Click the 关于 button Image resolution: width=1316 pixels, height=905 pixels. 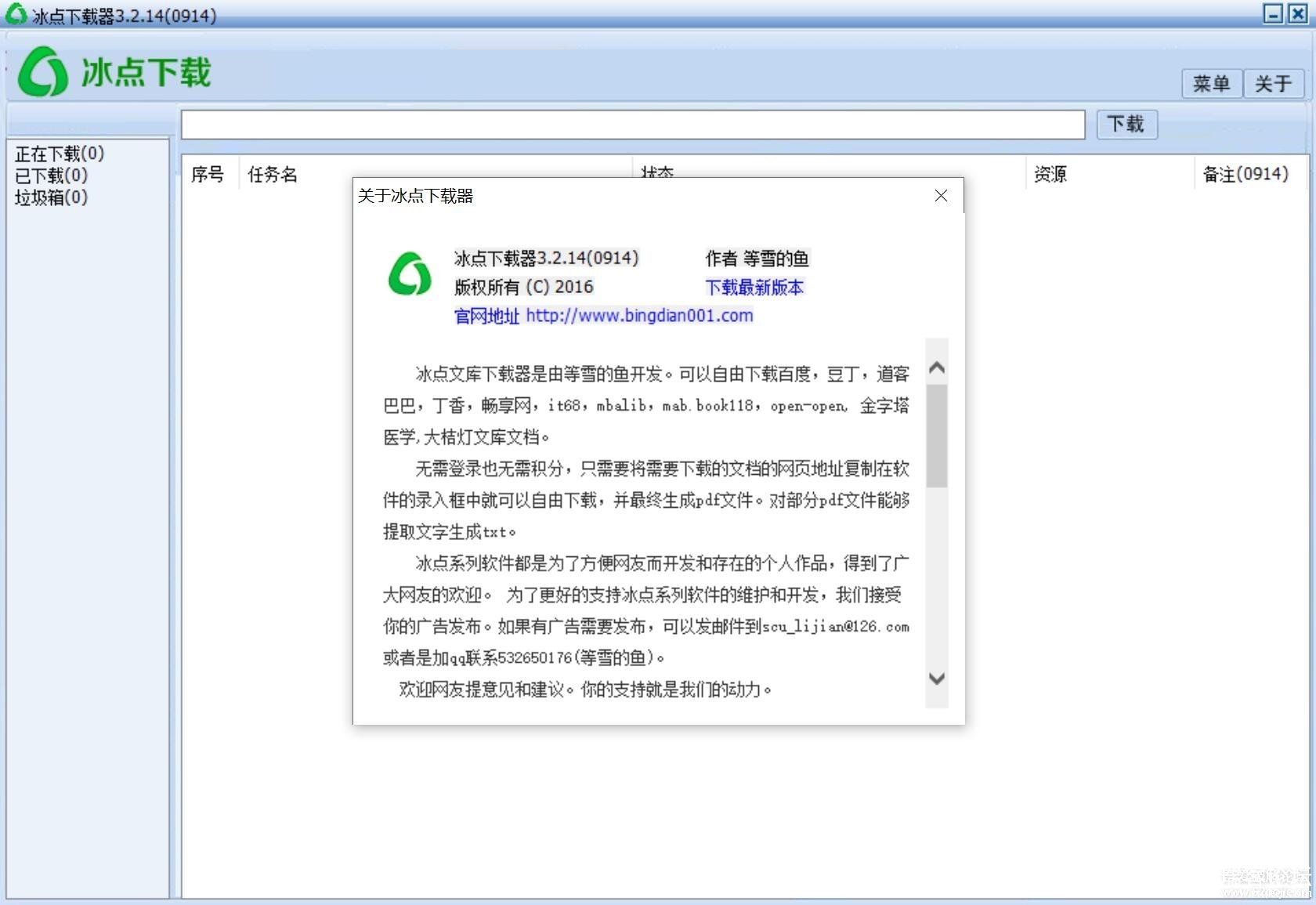pos(1273,83)
